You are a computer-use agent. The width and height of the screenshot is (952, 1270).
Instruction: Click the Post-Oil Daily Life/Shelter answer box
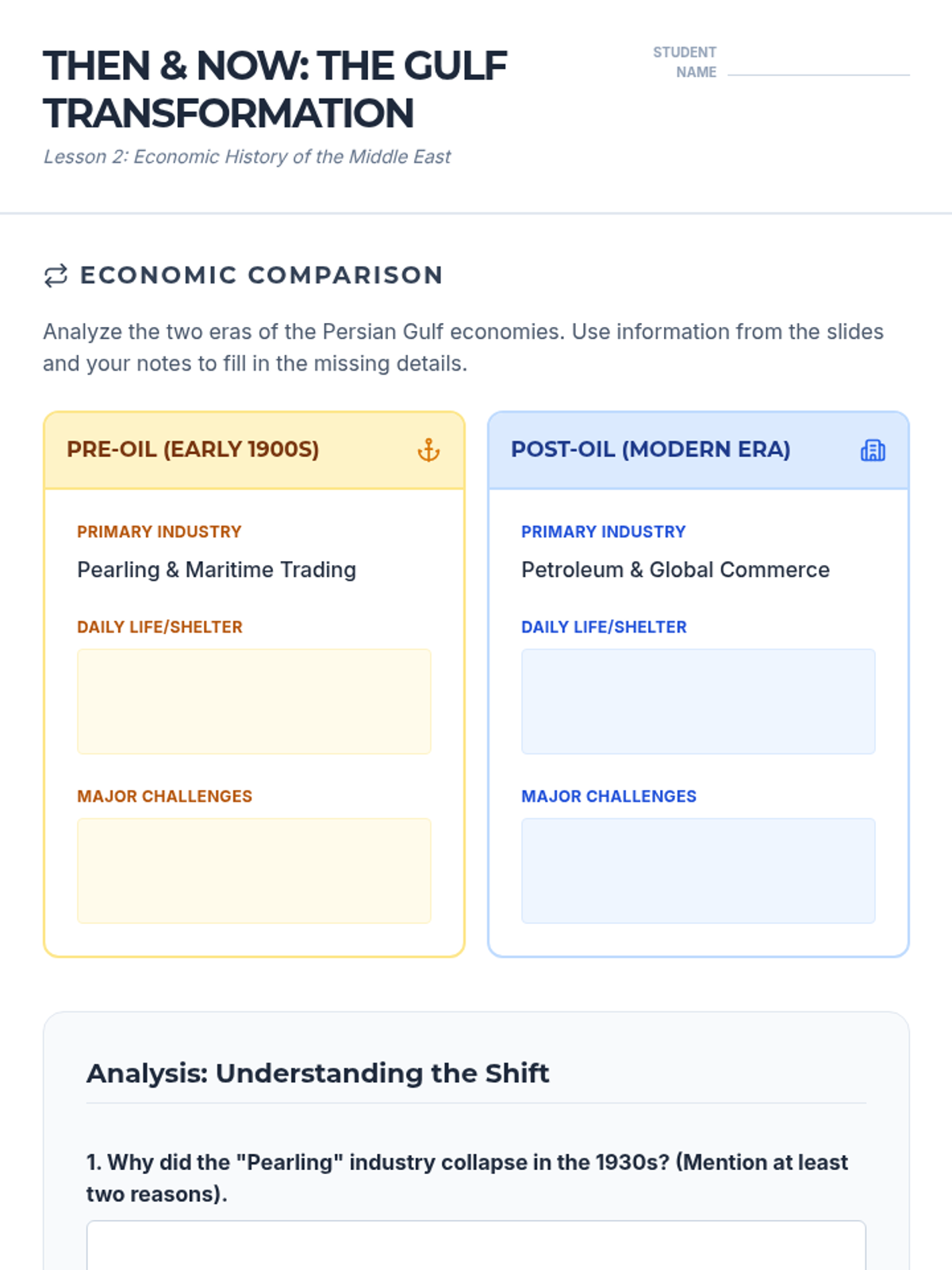698,701
